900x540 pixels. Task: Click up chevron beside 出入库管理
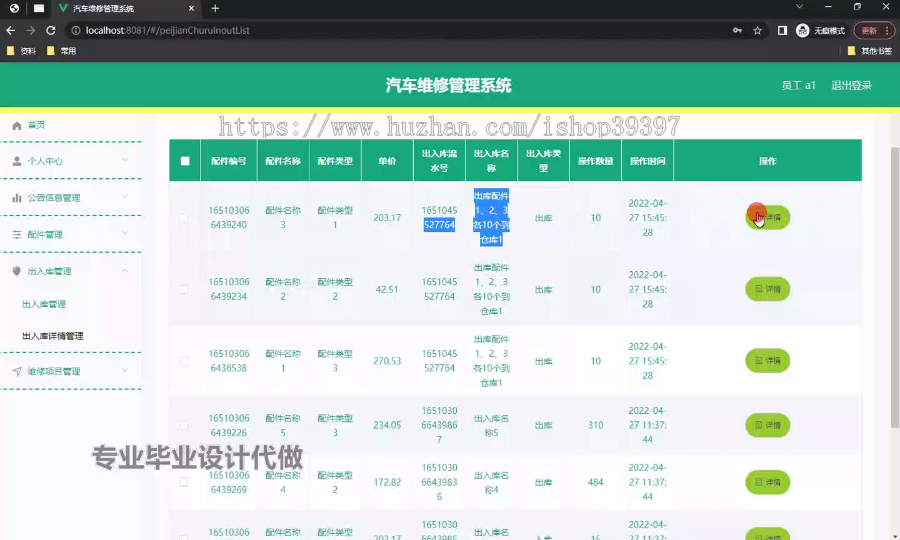125,270
